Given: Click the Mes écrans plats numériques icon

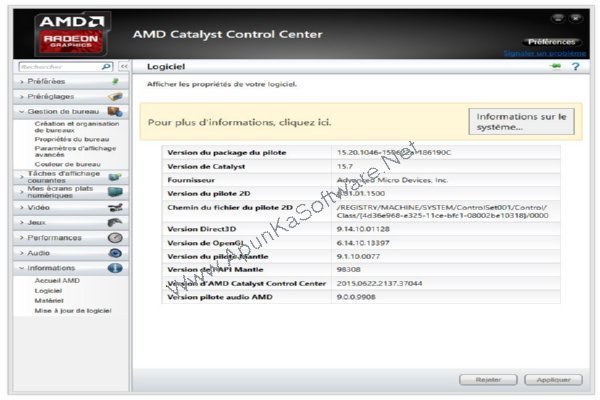Looking at the screenshot, I should [115, 192].
